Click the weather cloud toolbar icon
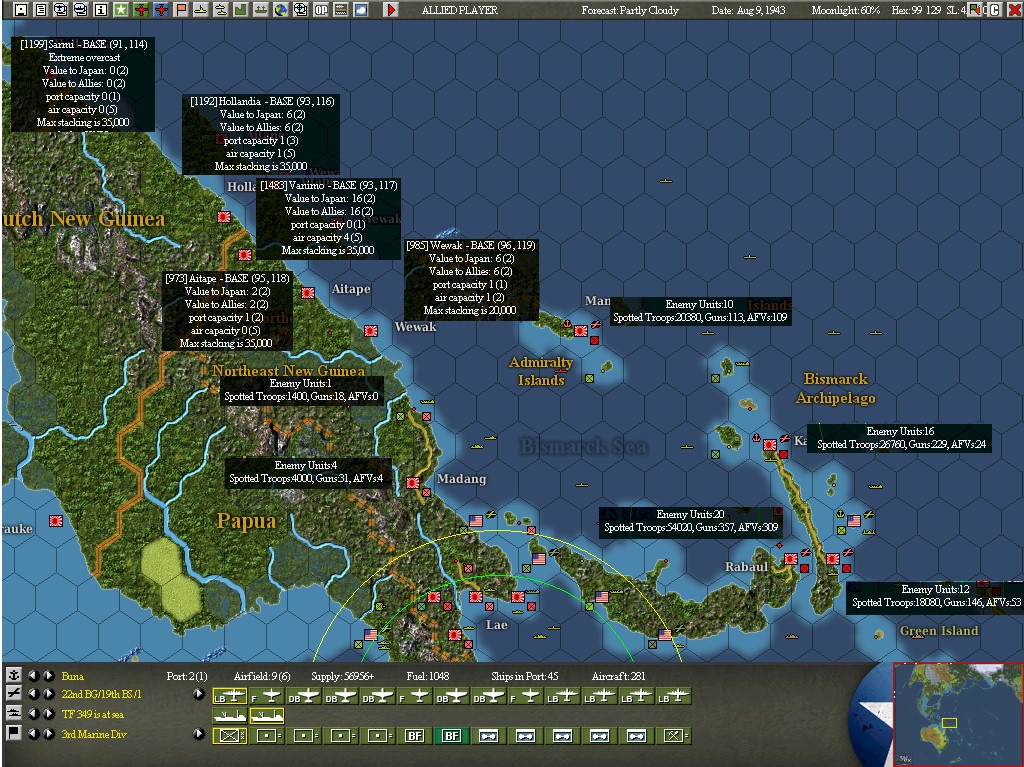Viewport: 1024px width, 767px height. 360,10
